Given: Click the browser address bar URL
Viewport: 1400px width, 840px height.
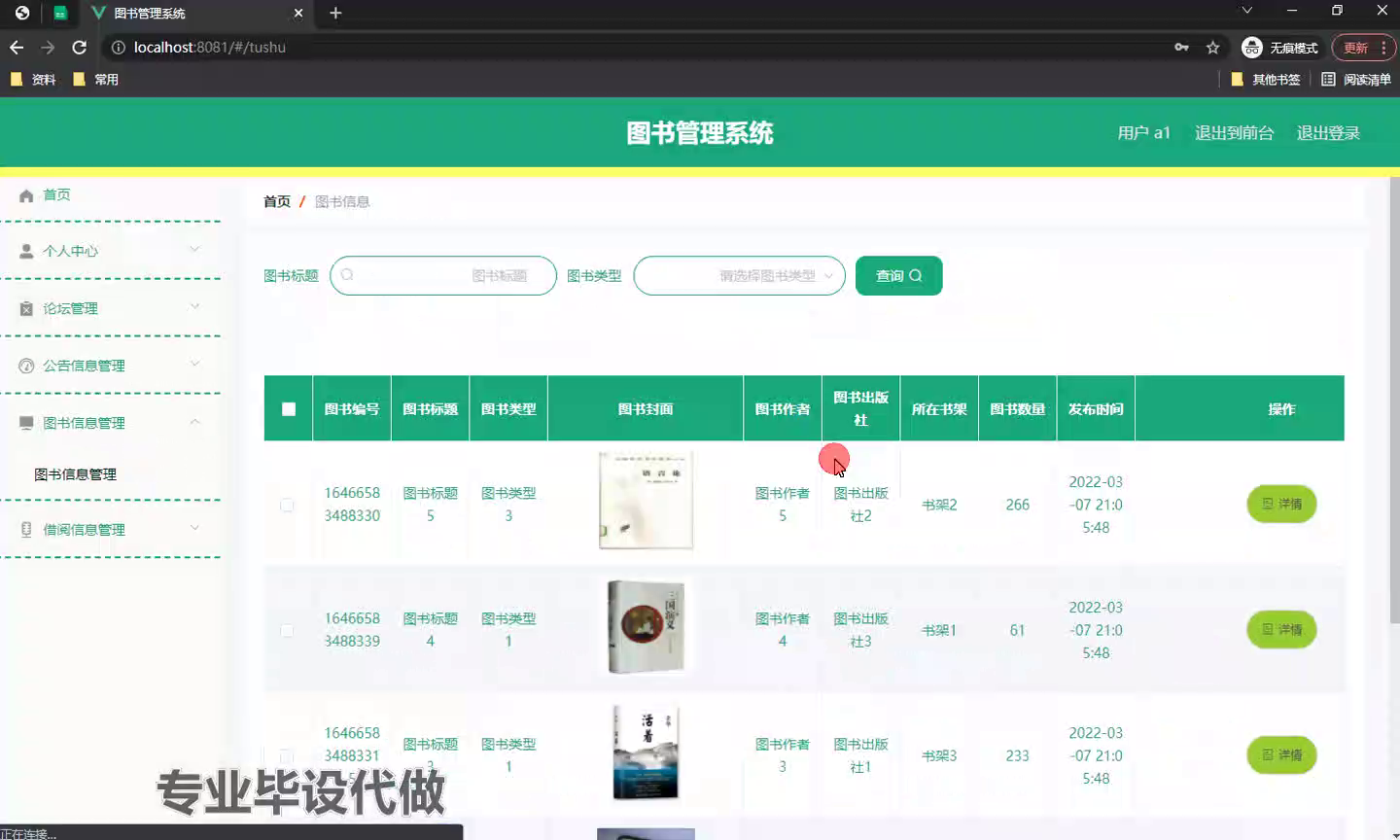Looking at the screenshot, I should [x=210, y=47].
